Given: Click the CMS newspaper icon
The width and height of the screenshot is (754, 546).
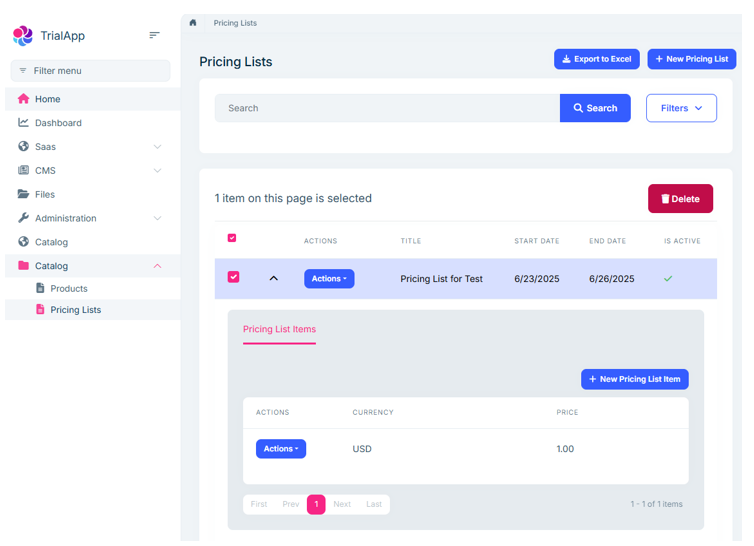Looking at the screenshot, I should [x=23, y=170].
